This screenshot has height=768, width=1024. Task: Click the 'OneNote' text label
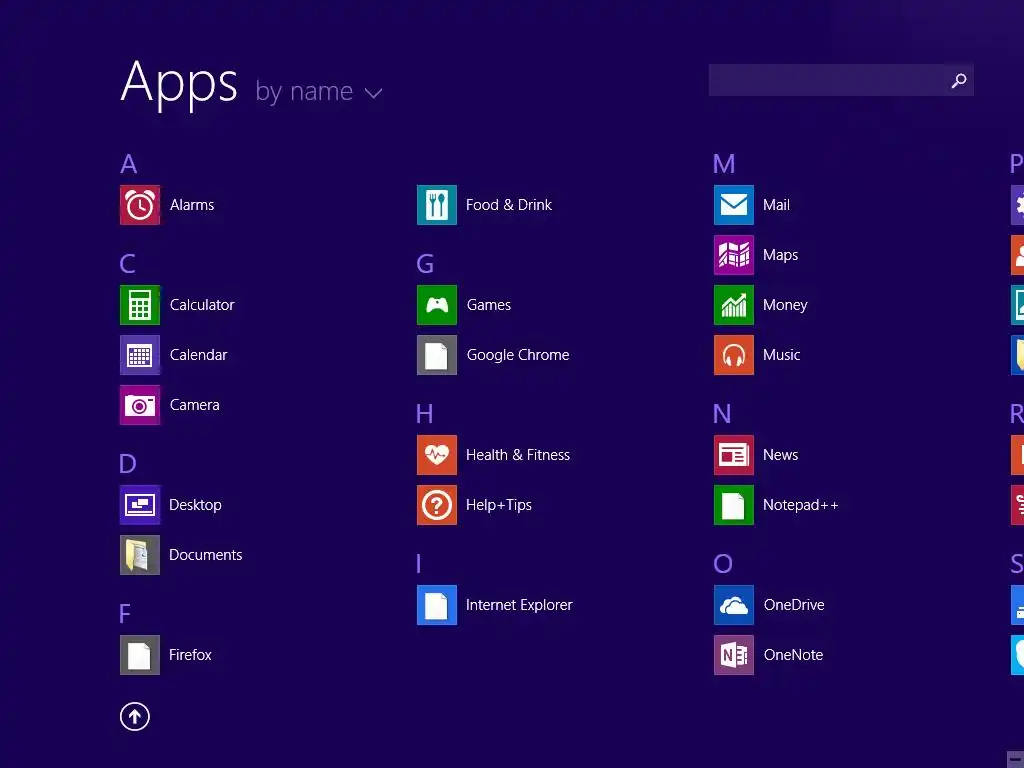793,655
